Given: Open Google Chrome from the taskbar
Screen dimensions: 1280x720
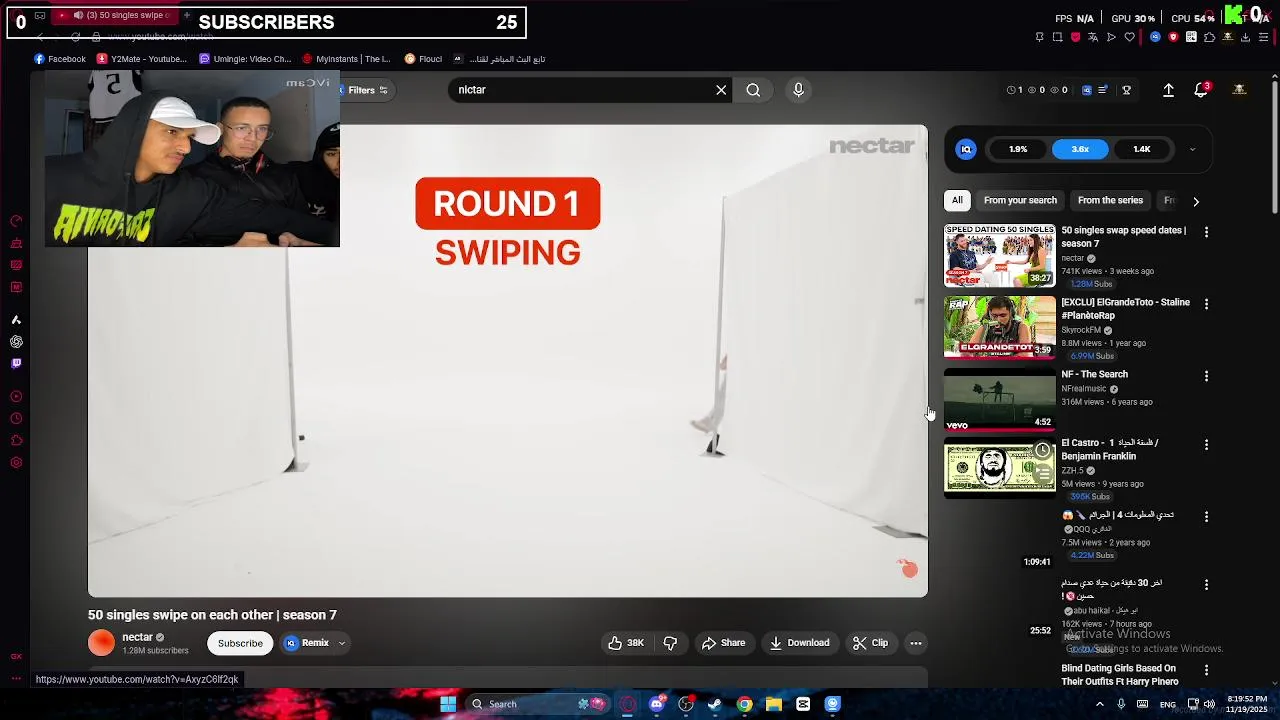Looking at the screenshot, I should pos(744,704).
